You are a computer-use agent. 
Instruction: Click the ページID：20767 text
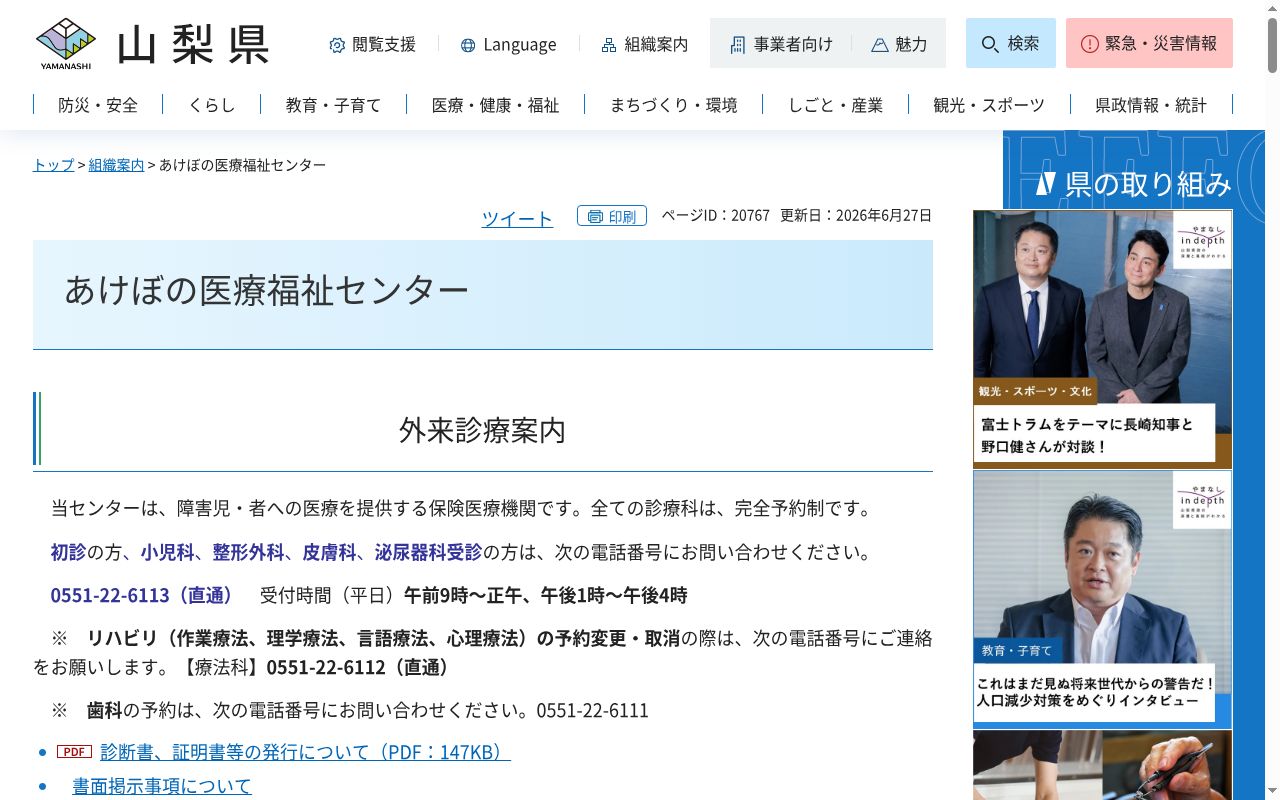[716, 215]
